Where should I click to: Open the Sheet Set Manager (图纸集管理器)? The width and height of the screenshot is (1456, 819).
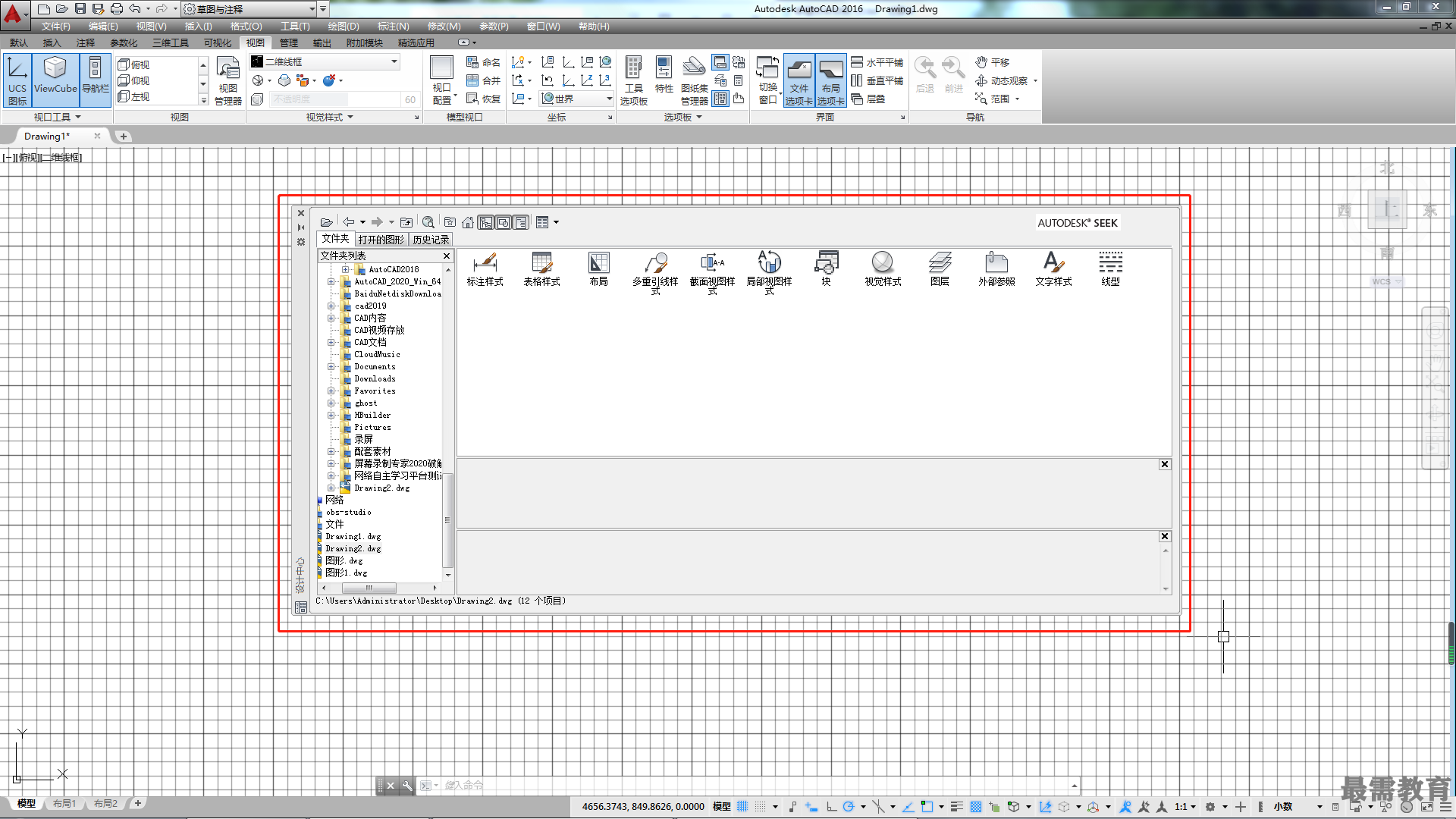tap(694, 80)
